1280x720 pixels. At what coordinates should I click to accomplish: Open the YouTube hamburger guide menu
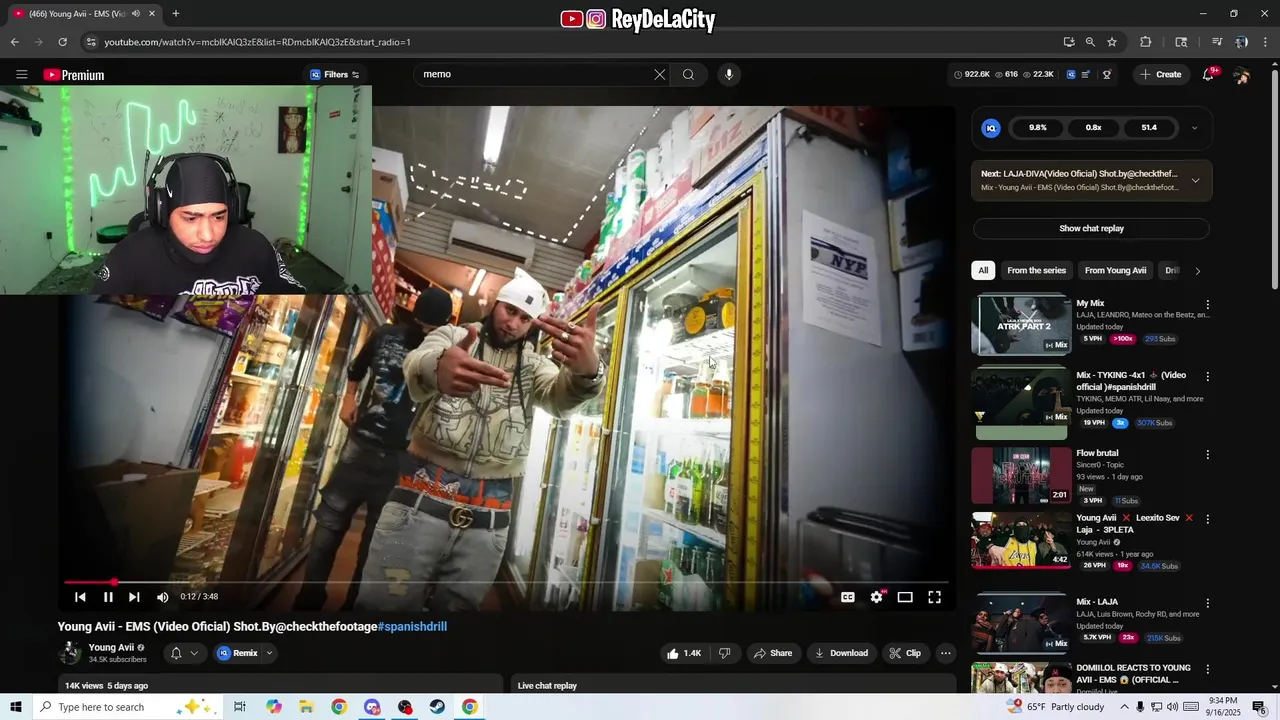pos(21,75)
